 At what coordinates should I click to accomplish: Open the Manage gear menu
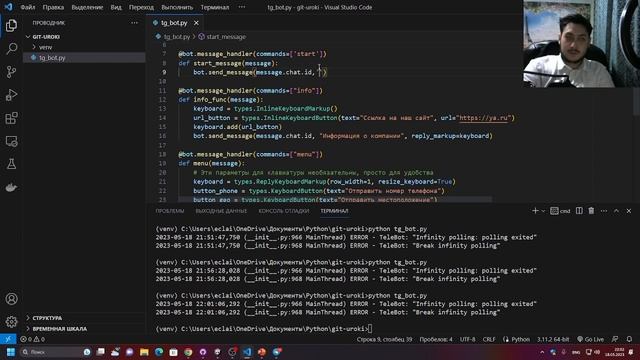tap(11, 322)
